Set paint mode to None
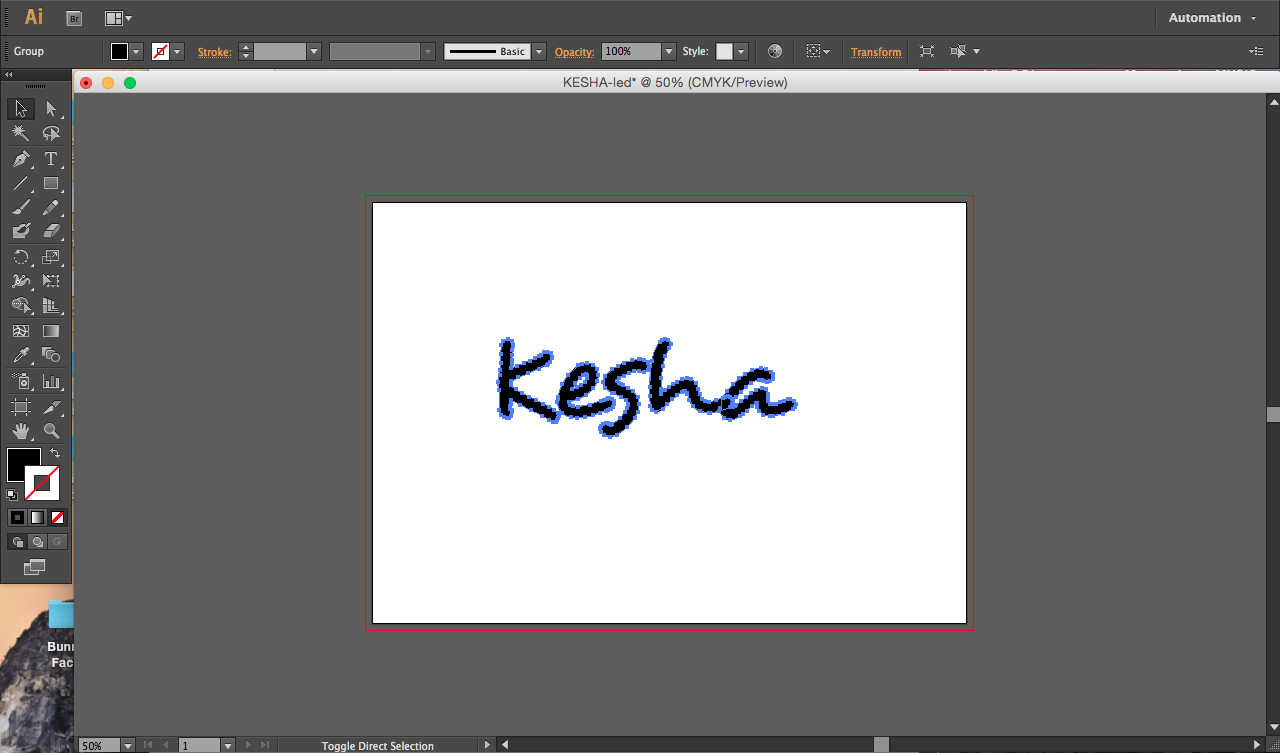 pyautogui.click(x=57, y=517)
